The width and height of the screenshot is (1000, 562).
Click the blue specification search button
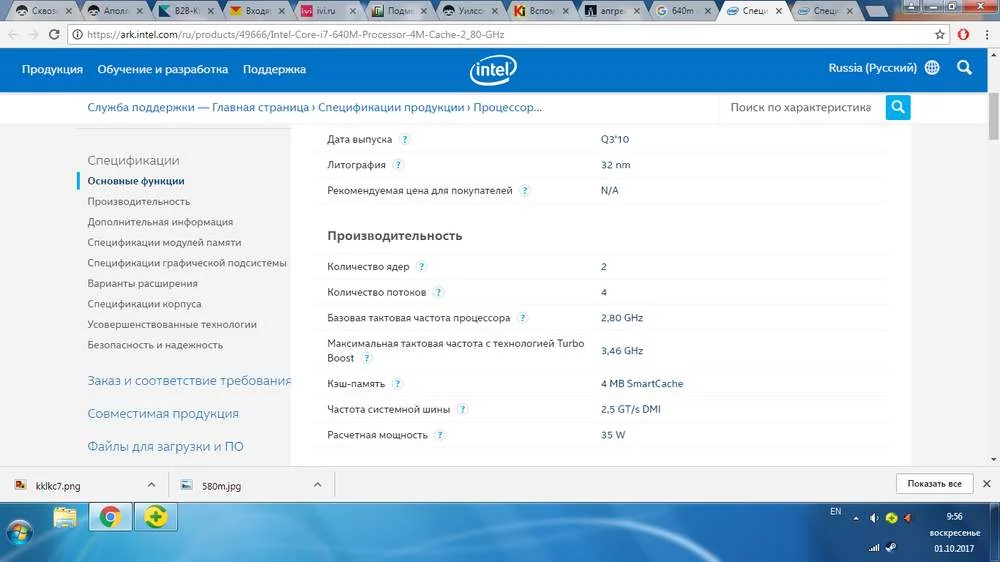pyautogui.click(x=898, y=107)
